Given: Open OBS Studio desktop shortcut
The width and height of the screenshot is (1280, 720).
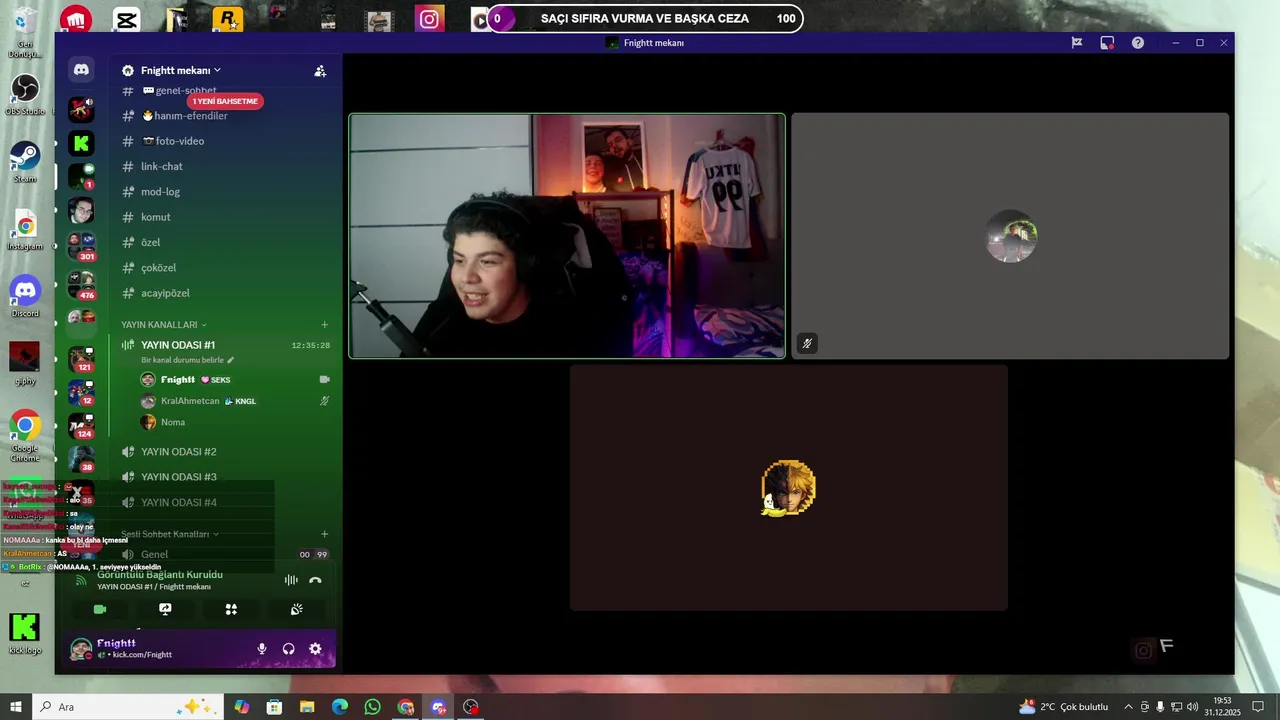Looking at the screenshot, I should (x=25, y=95).
